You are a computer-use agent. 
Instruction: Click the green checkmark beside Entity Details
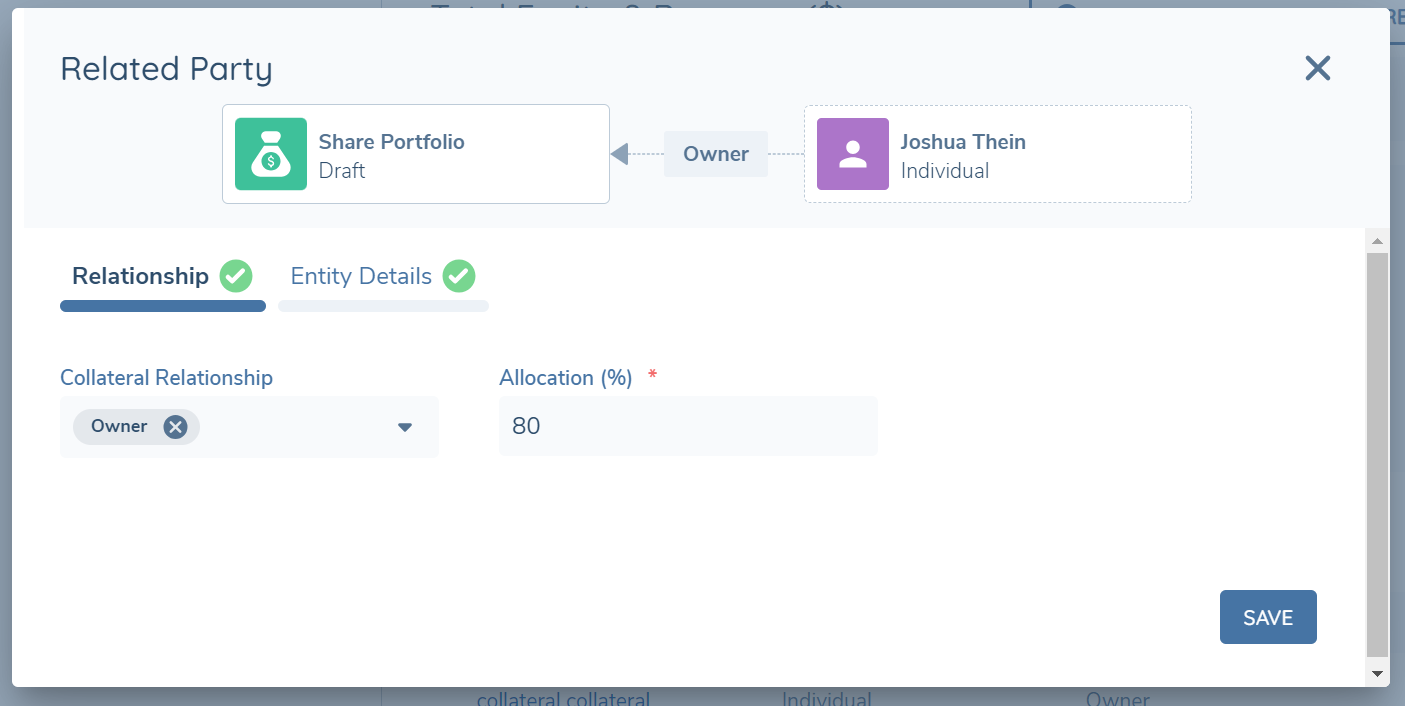click(x=459, y=276)
